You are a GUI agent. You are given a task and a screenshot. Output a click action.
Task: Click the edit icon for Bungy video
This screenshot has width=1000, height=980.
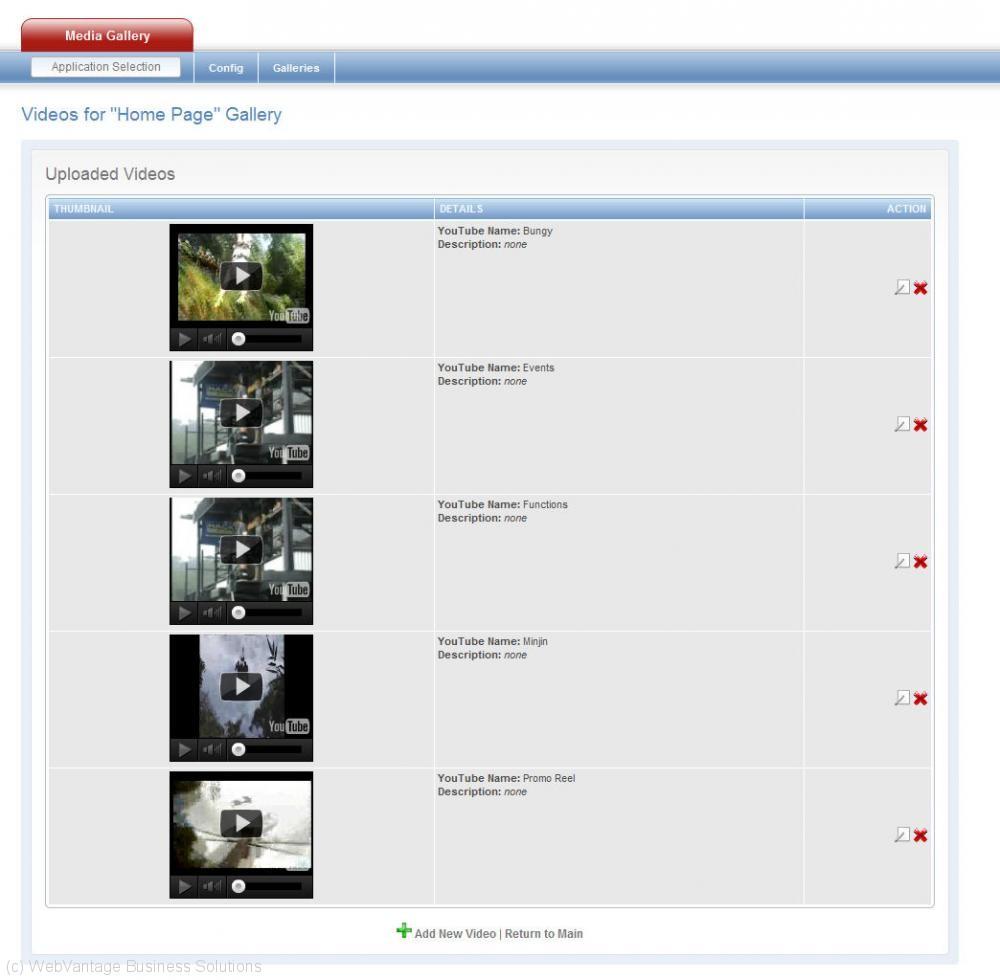[x=901, y=288]
